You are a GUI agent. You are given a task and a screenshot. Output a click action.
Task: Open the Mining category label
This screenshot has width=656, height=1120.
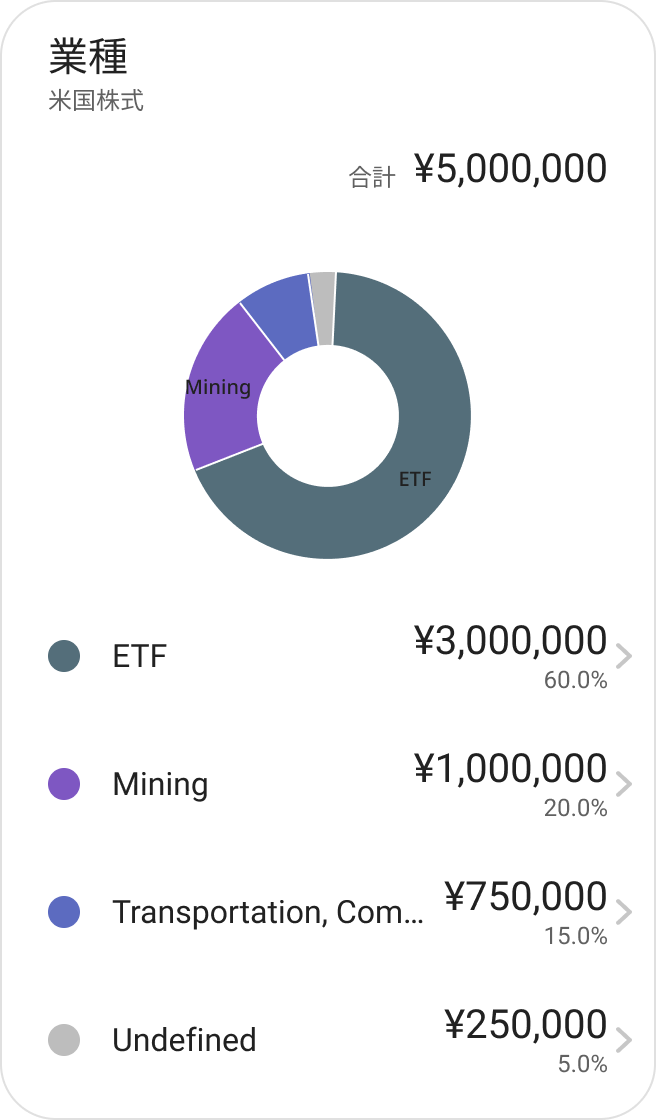160,784
